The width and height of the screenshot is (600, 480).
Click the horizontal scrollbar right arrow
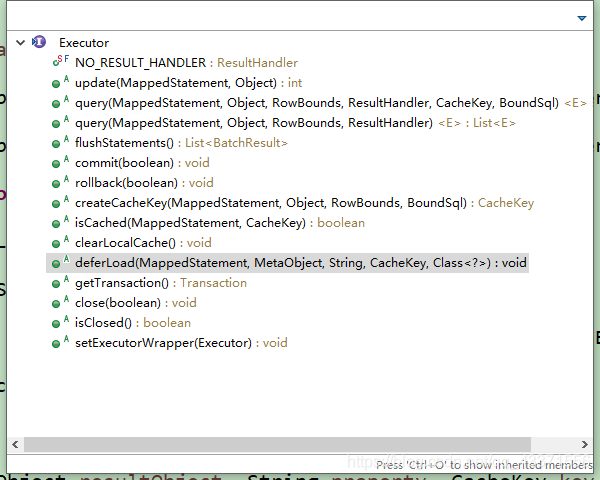(x=585, y=444)
